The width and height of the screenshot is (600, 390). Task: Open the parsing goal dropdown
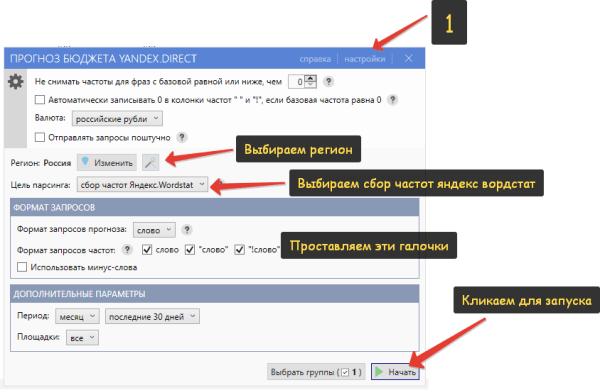(142, 184)
